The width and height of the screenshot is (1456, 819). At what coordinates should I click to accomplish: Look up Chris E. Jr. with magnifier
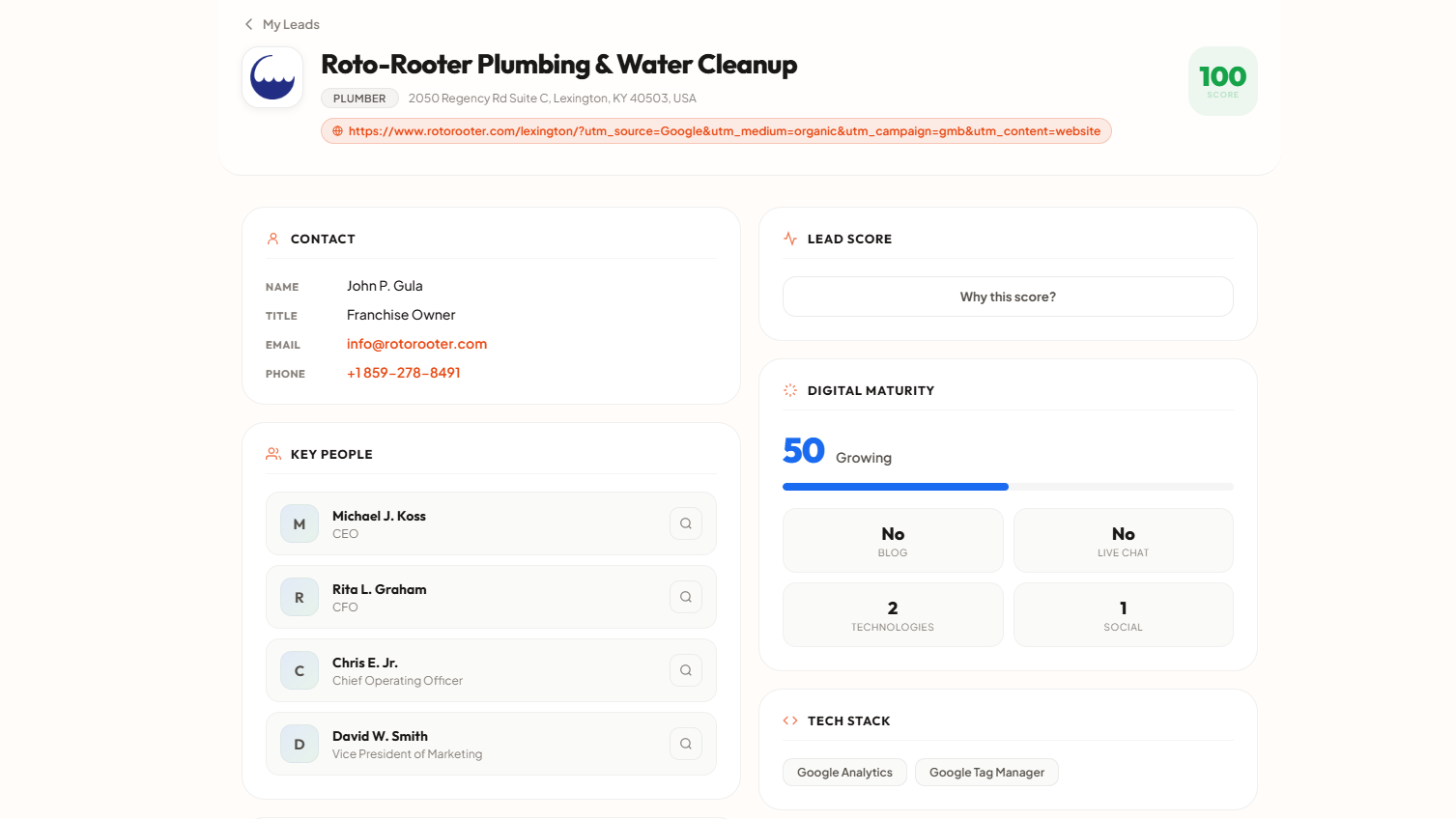pyautogui.click(x=685, y=670)
